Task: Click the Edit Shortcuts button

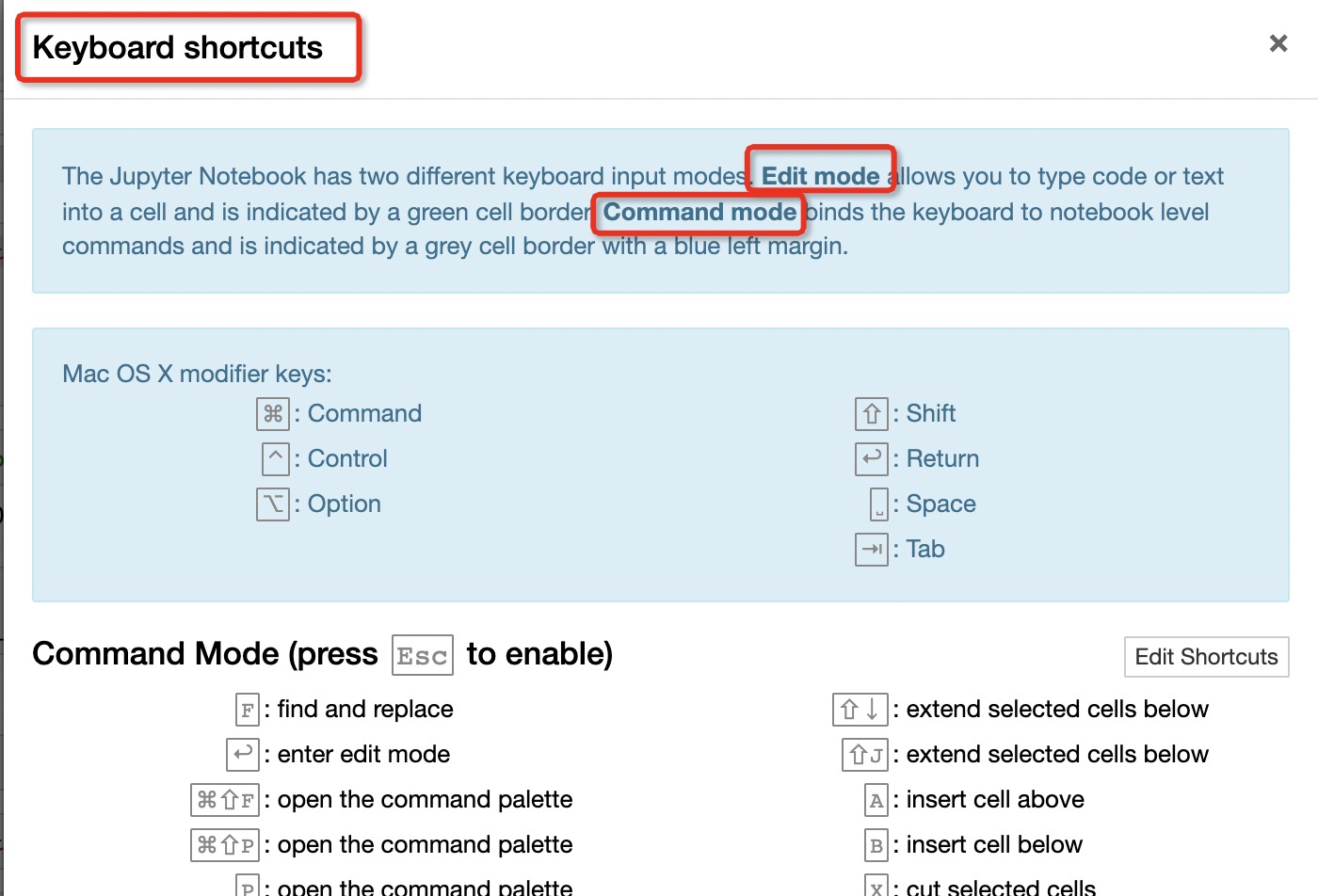Action: coord(1206,657)
